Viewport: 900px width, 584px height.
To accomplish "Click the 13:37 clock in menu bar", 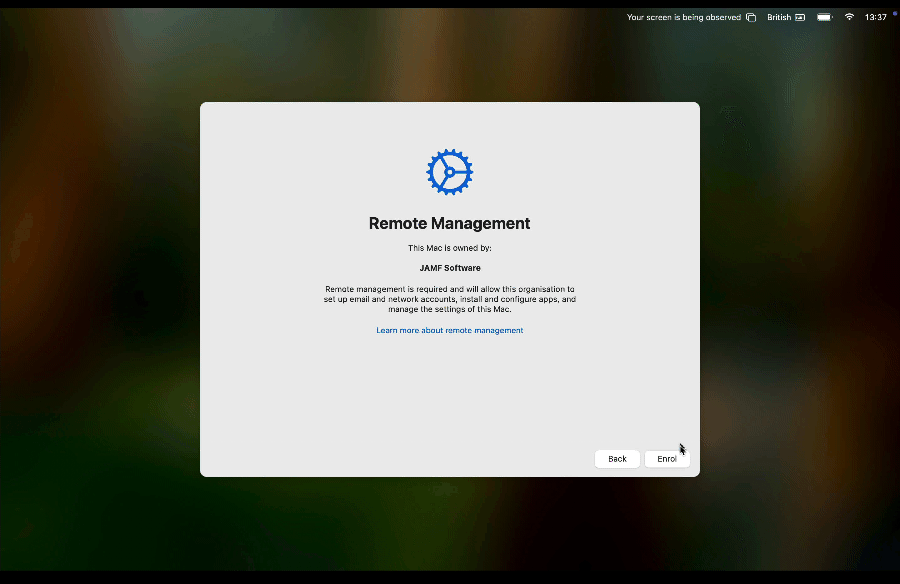I will click(875, 17).
